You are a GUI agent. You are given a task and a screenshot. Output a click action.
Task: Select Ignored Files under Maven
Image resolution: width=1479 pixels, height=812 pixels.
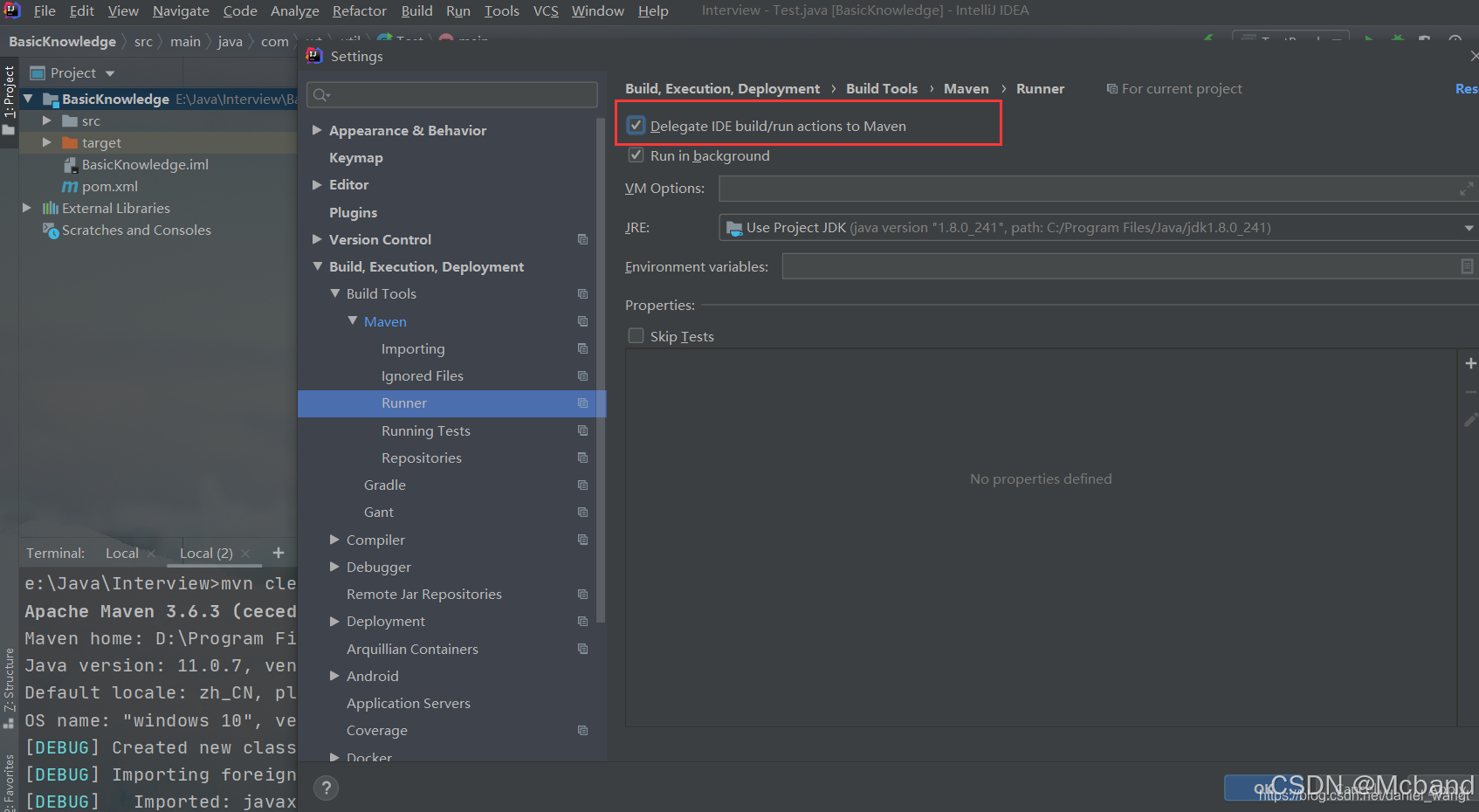coord(423,375)
